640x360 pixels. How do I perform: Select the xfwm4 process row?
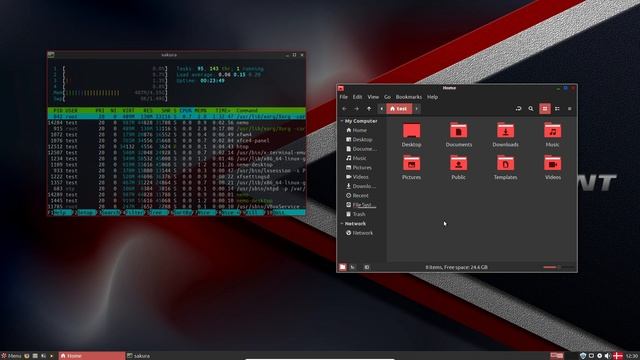176,134
